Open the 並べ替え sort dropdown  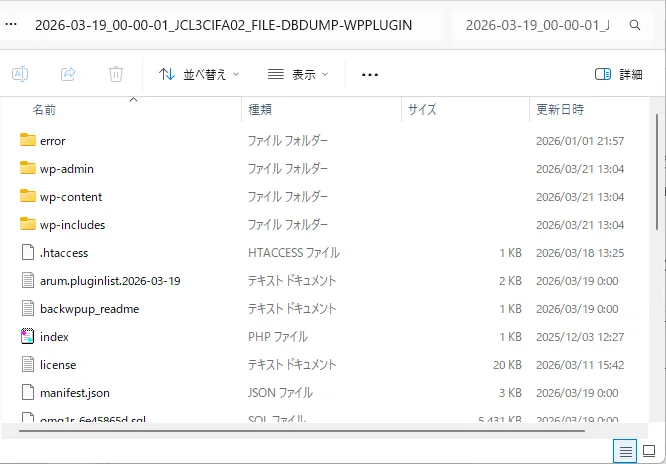click(199, 75)
